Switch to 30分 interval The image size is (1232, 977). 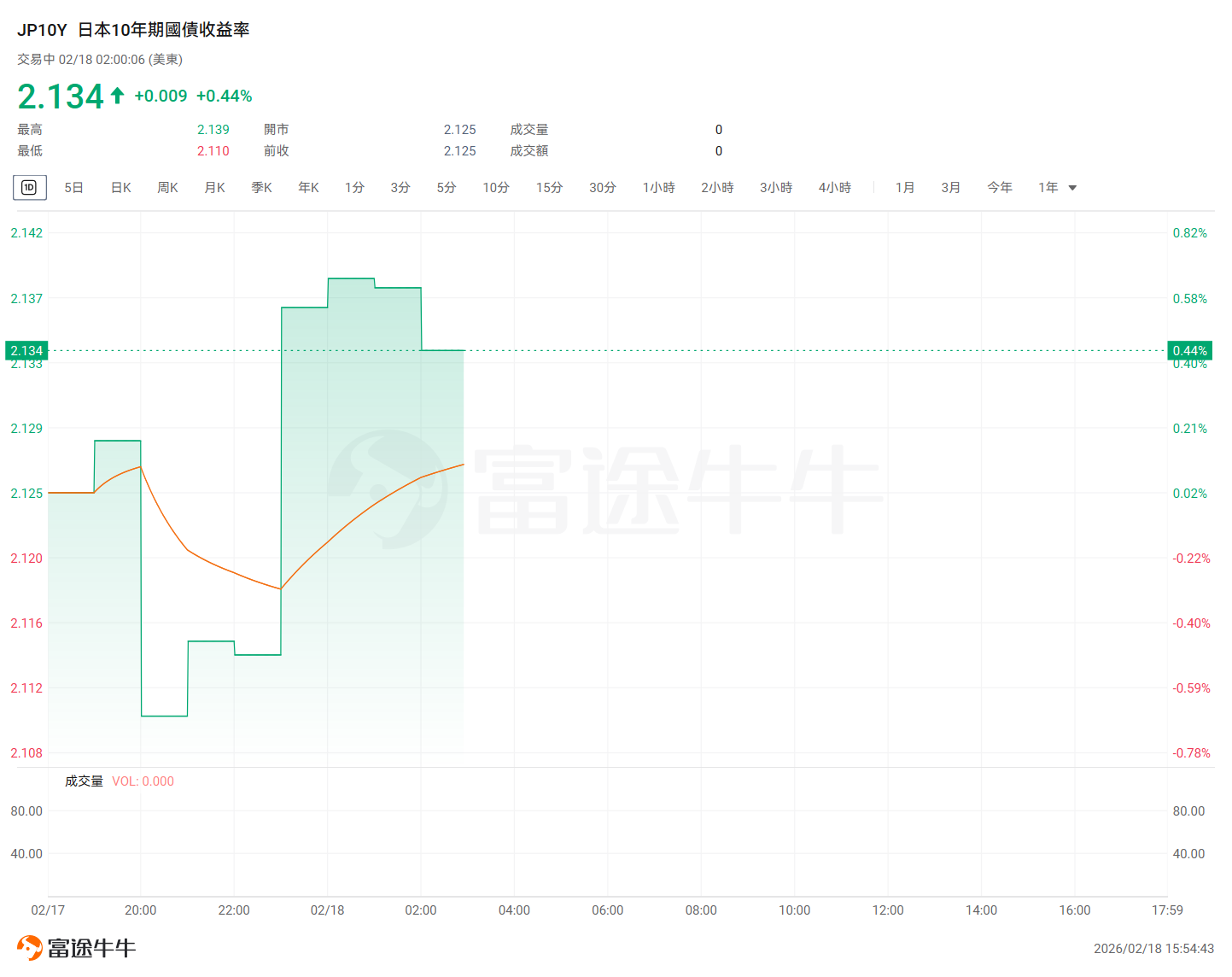(603, 188)
